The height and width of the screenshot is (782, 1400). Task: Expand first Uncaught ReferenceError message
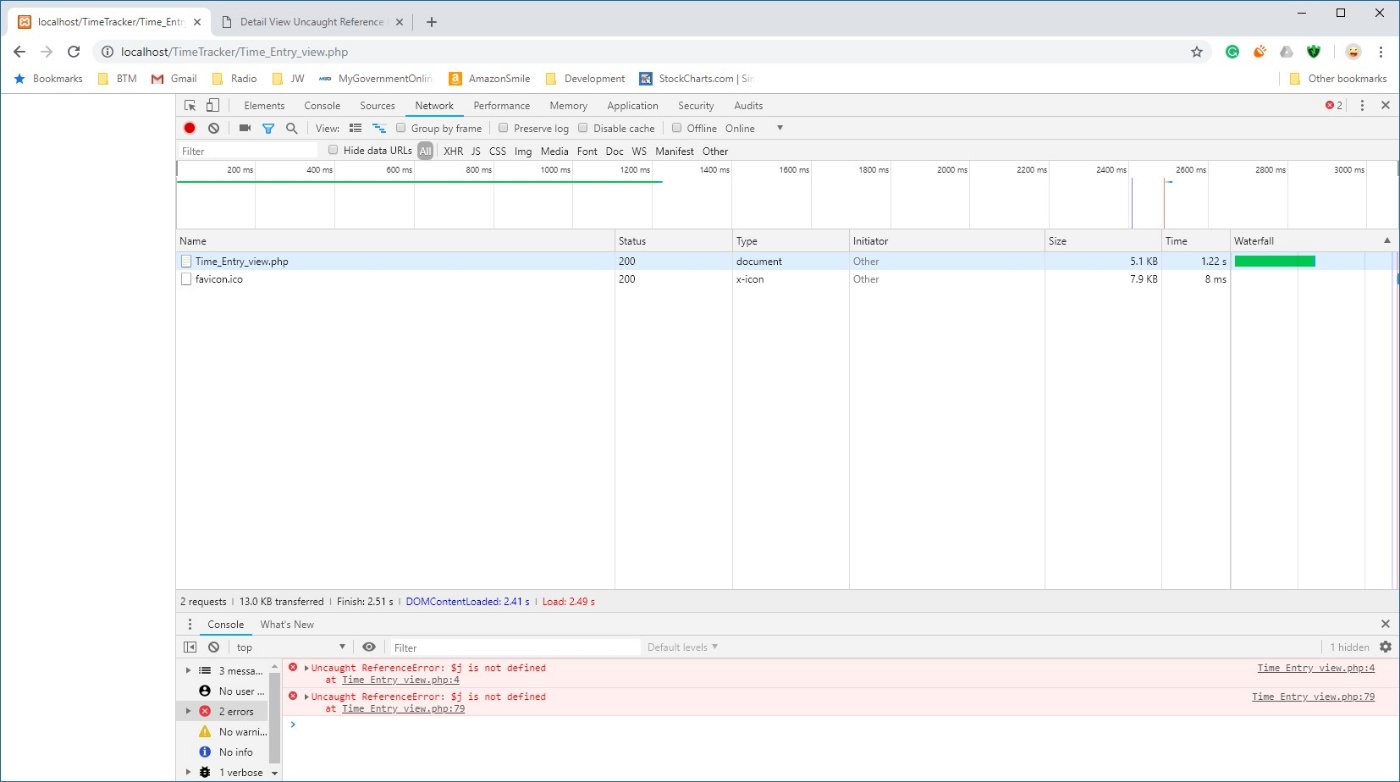[x=307, y=667]
